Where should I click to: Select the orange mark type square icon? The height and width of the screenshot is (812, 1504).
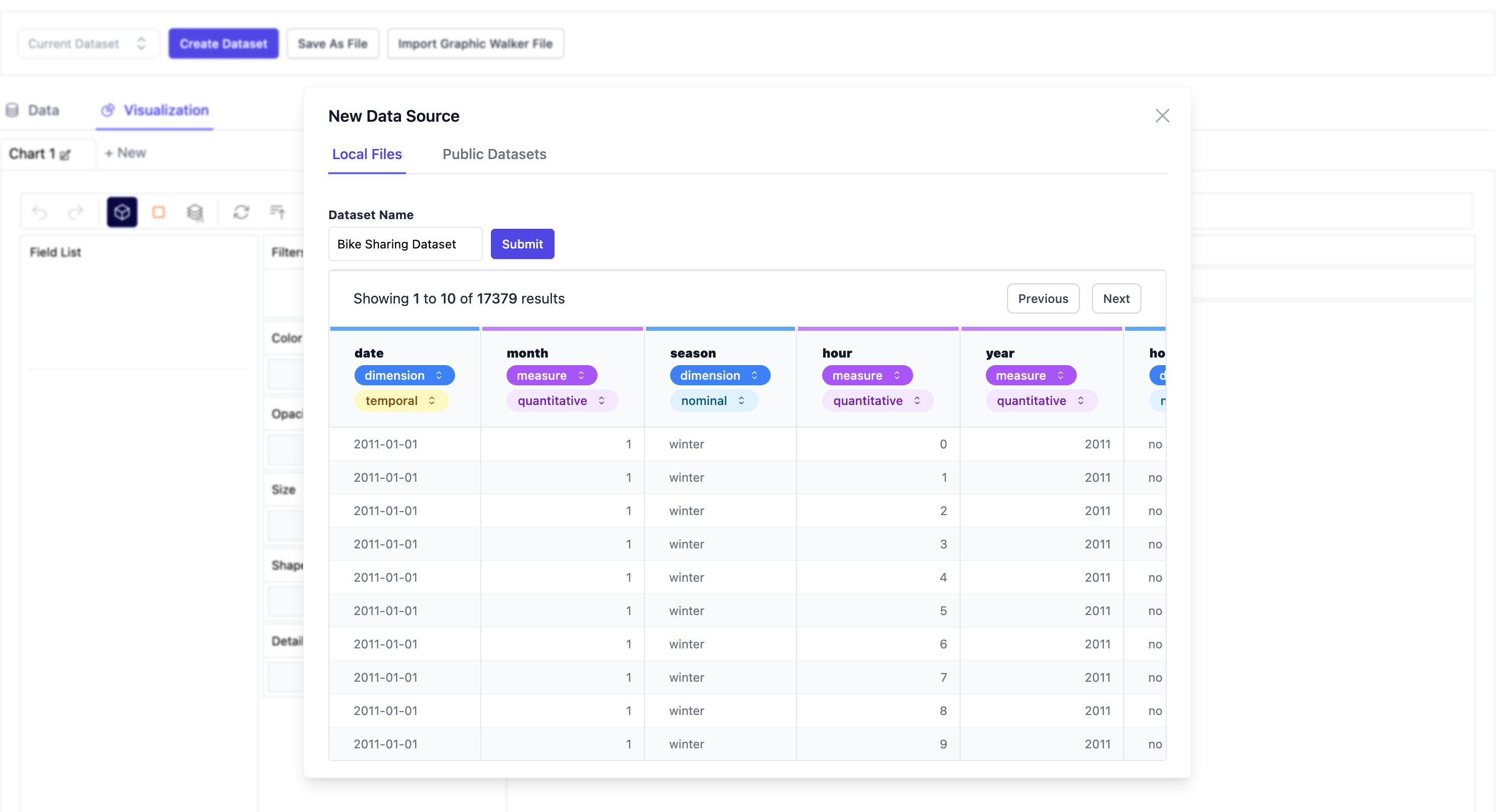point(158,212)
